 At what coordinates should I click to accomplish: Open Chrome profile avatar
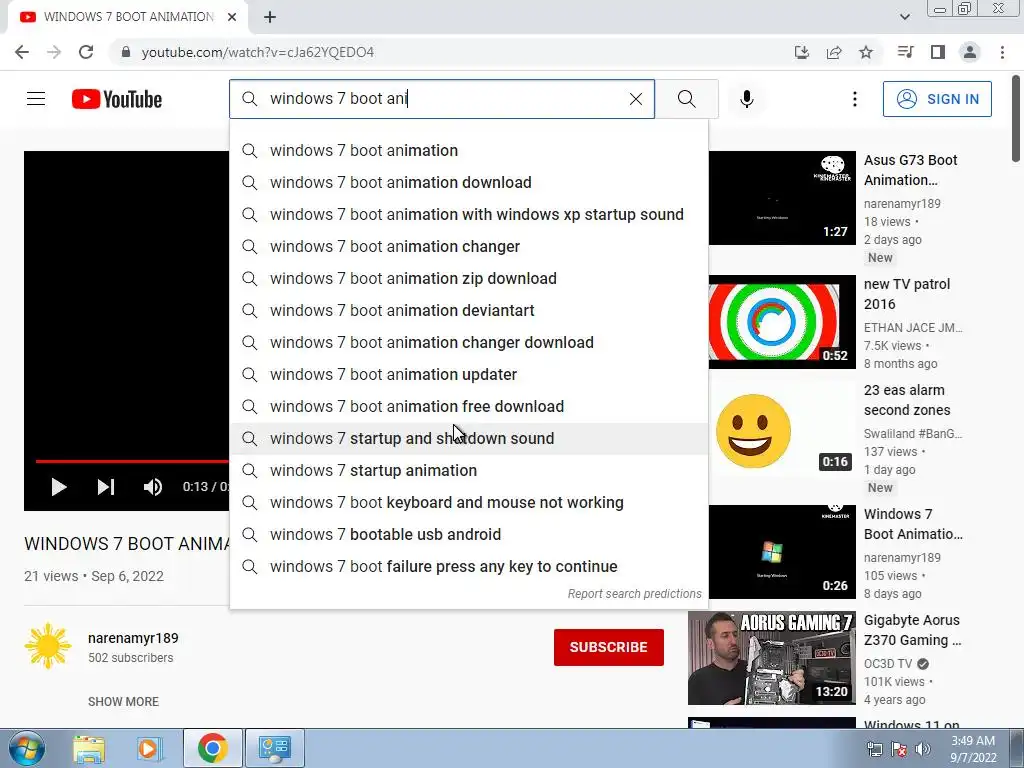coord(970,52)
